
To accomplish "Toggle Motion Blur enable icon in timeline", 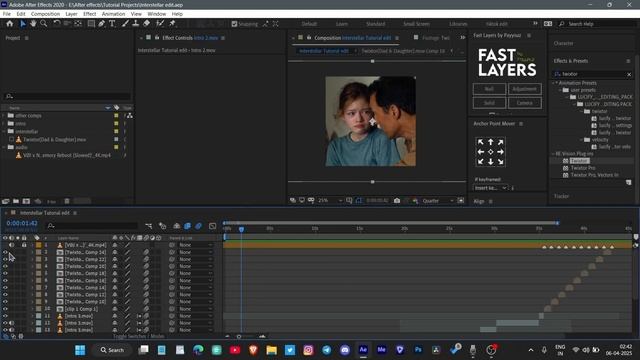I will click(x=198, y=226).
